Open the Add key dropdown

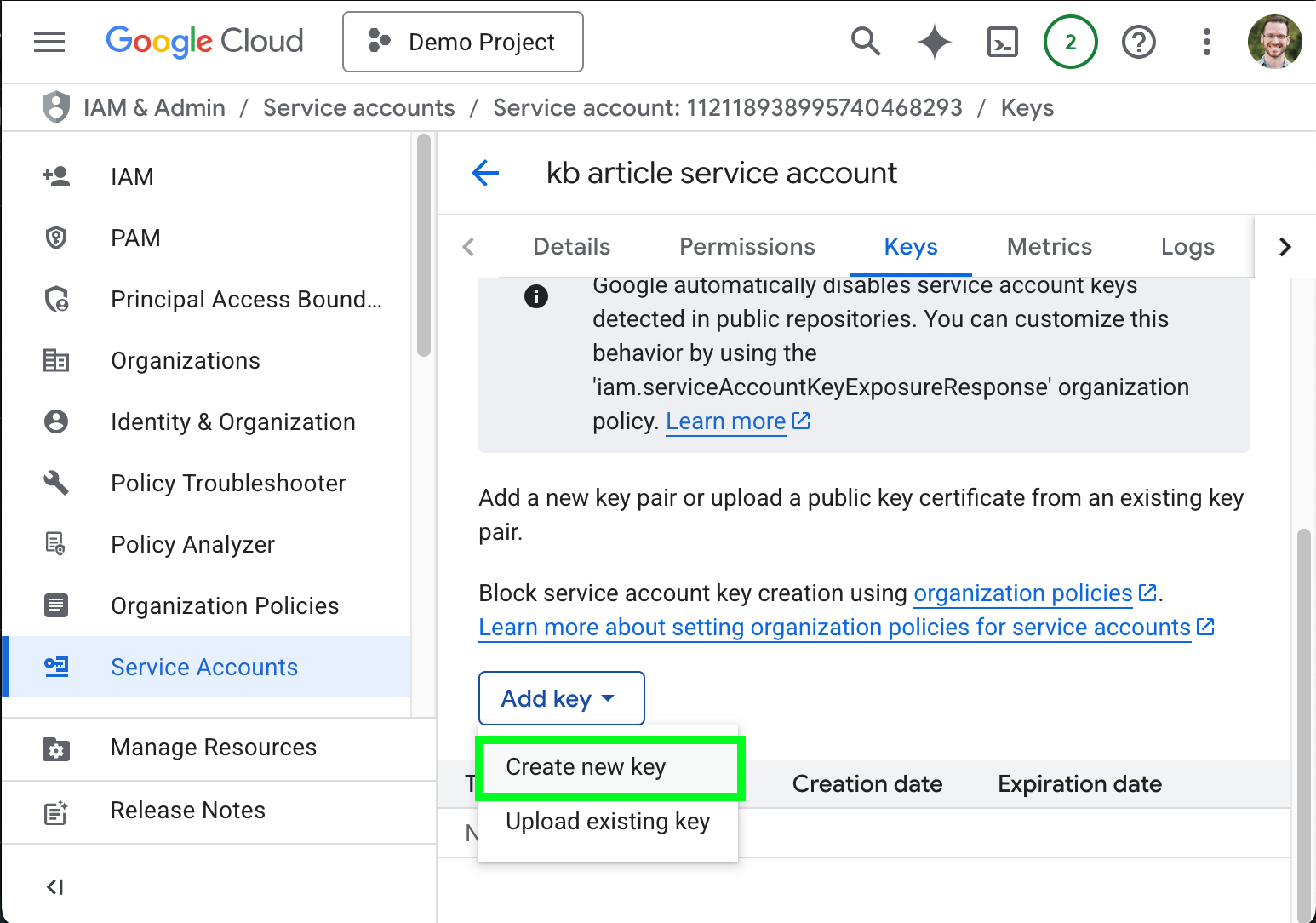coord(561,698)
